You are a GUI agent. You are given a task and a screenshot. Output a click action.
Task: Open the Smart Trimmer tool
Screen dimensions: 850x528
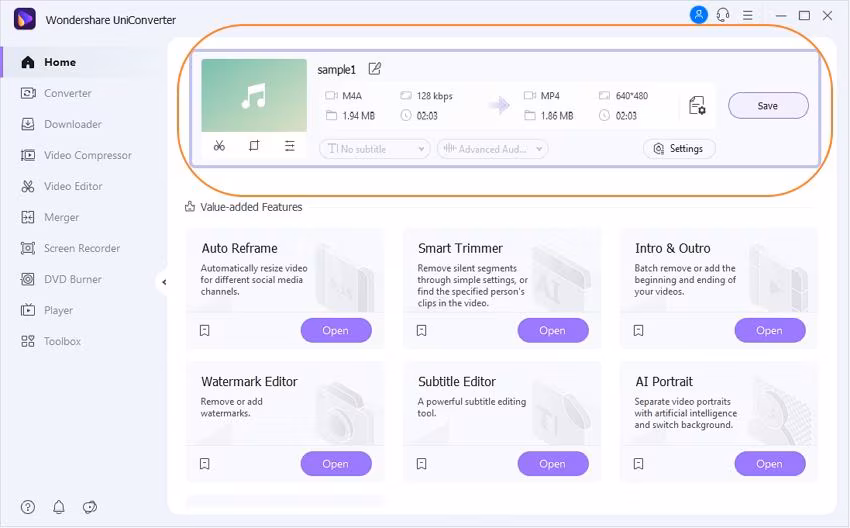coord(553,330)
